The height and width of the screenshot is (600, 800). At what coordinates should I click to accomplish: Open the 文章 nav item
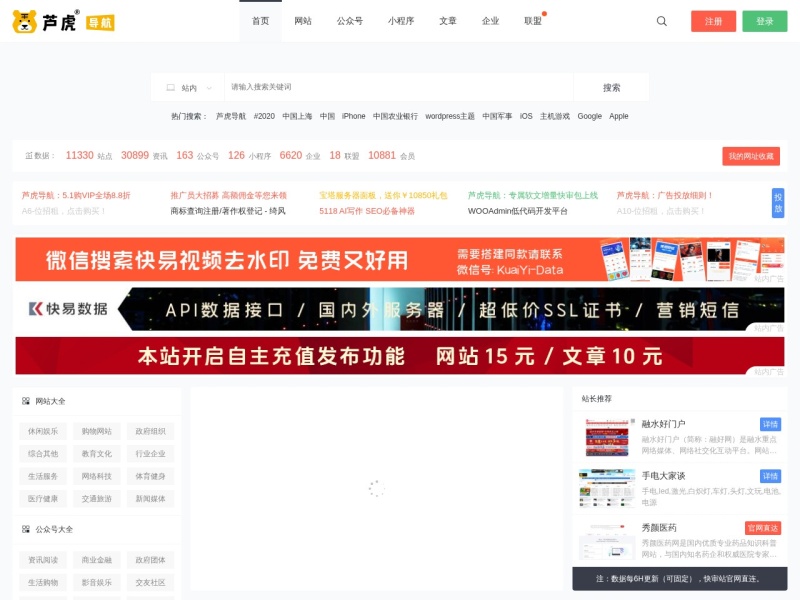click(447, 21)
